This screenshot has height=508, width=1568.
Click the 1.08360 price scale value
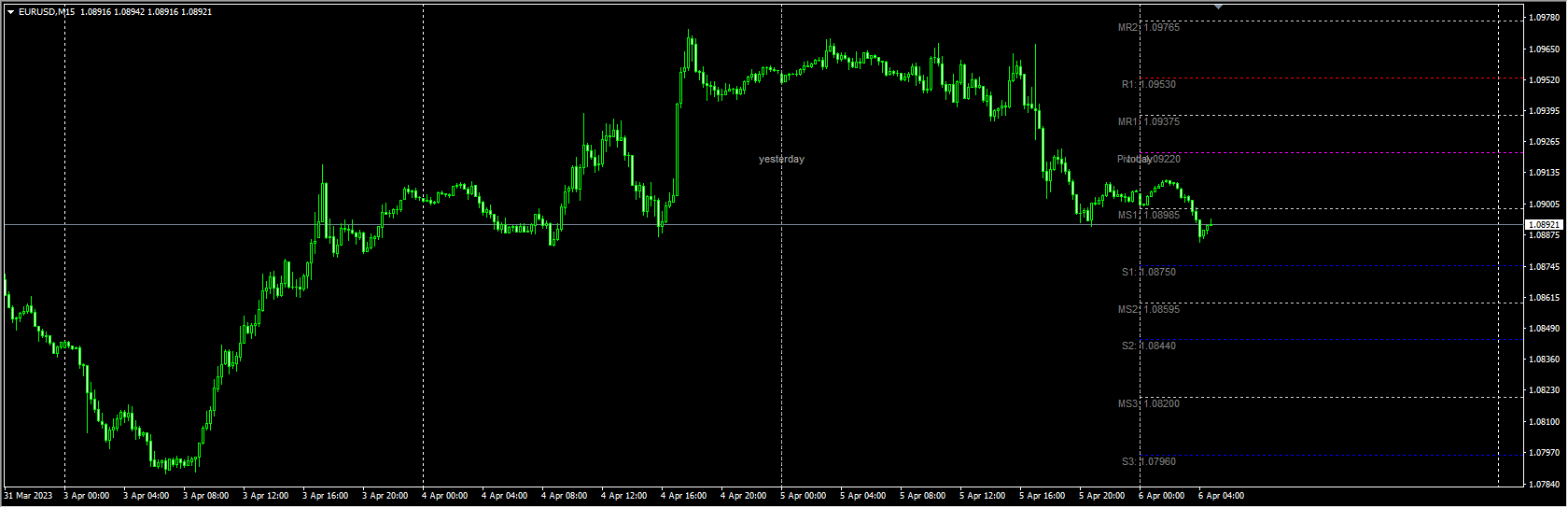[x=1545, y=360]
